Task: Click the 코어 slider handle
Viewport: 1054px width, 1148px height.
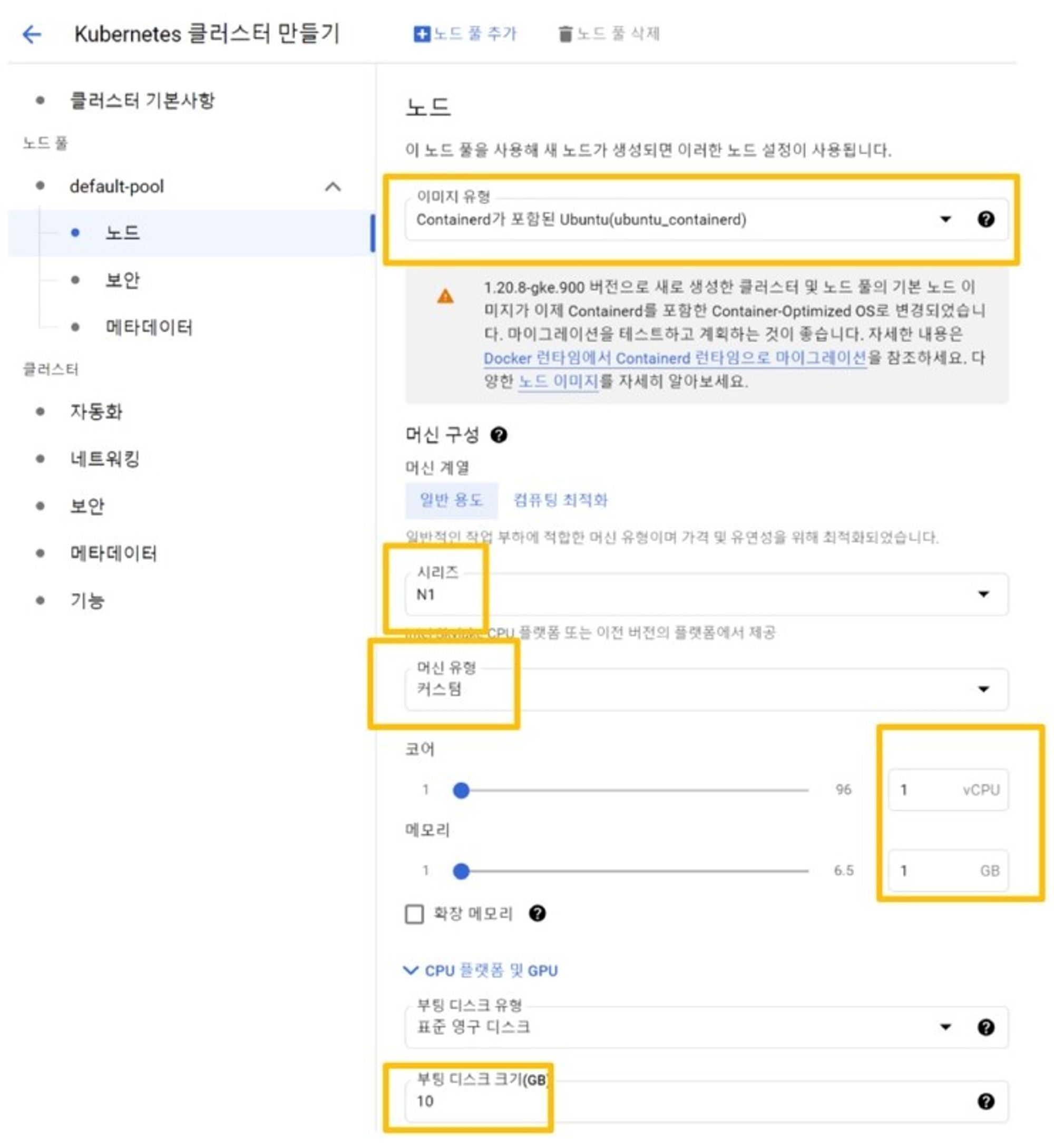Action: point(461,790)
